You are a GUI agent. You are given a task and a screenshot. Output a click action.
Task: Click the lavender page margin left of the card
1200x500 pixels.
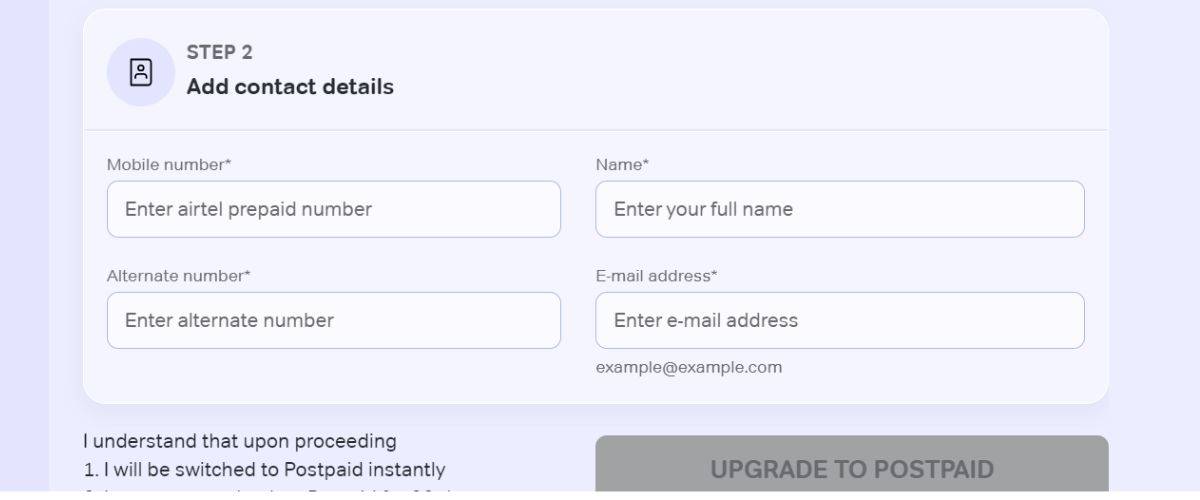24,250
